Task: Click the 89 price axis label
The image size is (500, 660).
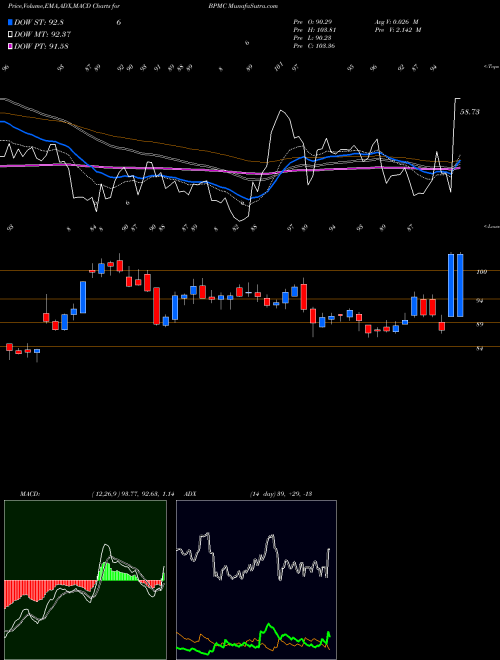Action: tap(480, 325)
